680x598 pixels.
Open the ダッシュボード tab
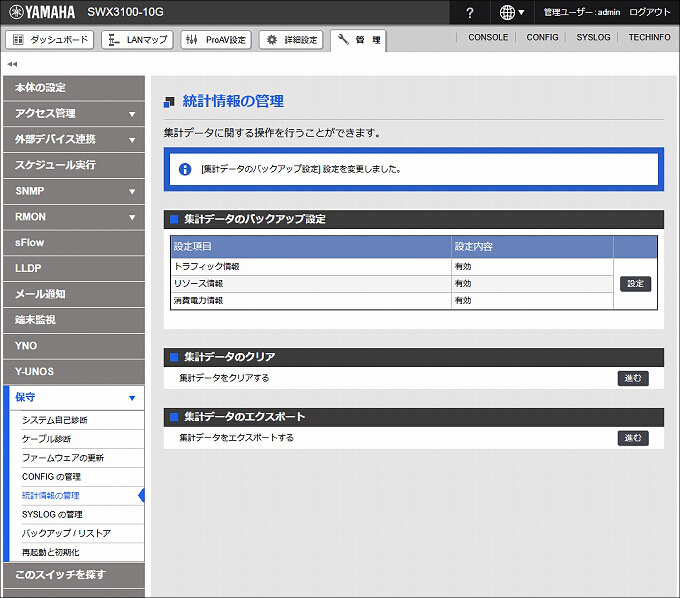tap(49, 40)
